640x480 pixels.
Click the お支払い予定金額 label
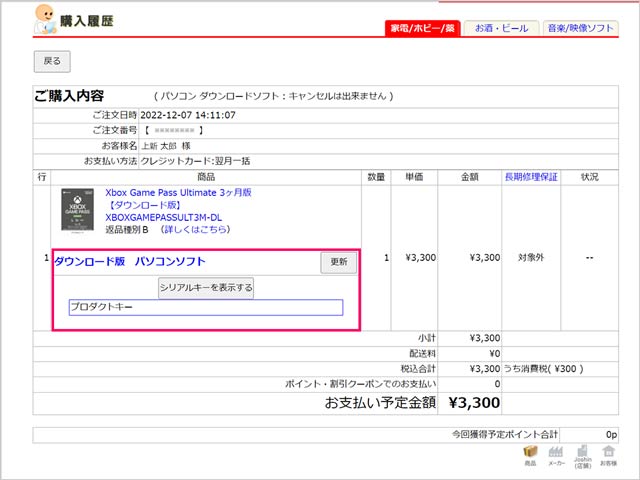(x=380, y=403)
